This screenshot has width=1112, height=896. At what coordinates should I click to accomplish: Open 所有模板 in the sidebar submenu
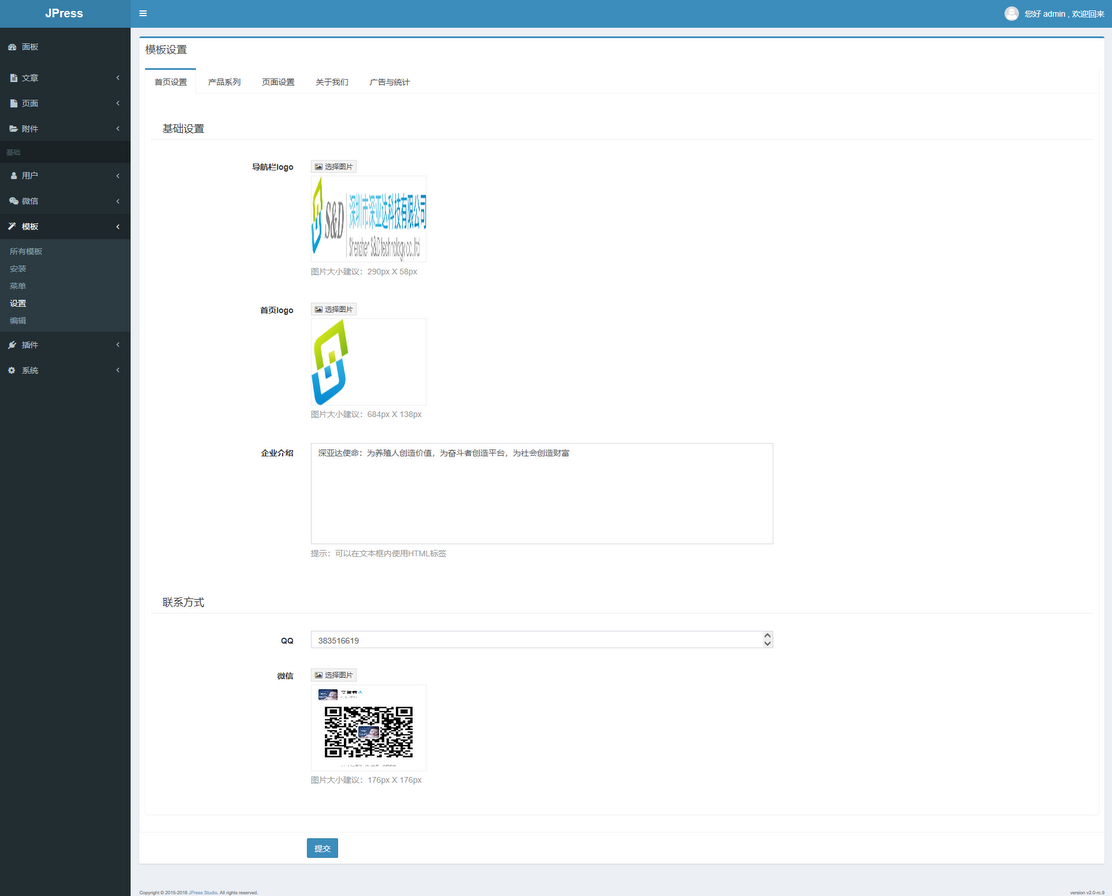[26, 252]
